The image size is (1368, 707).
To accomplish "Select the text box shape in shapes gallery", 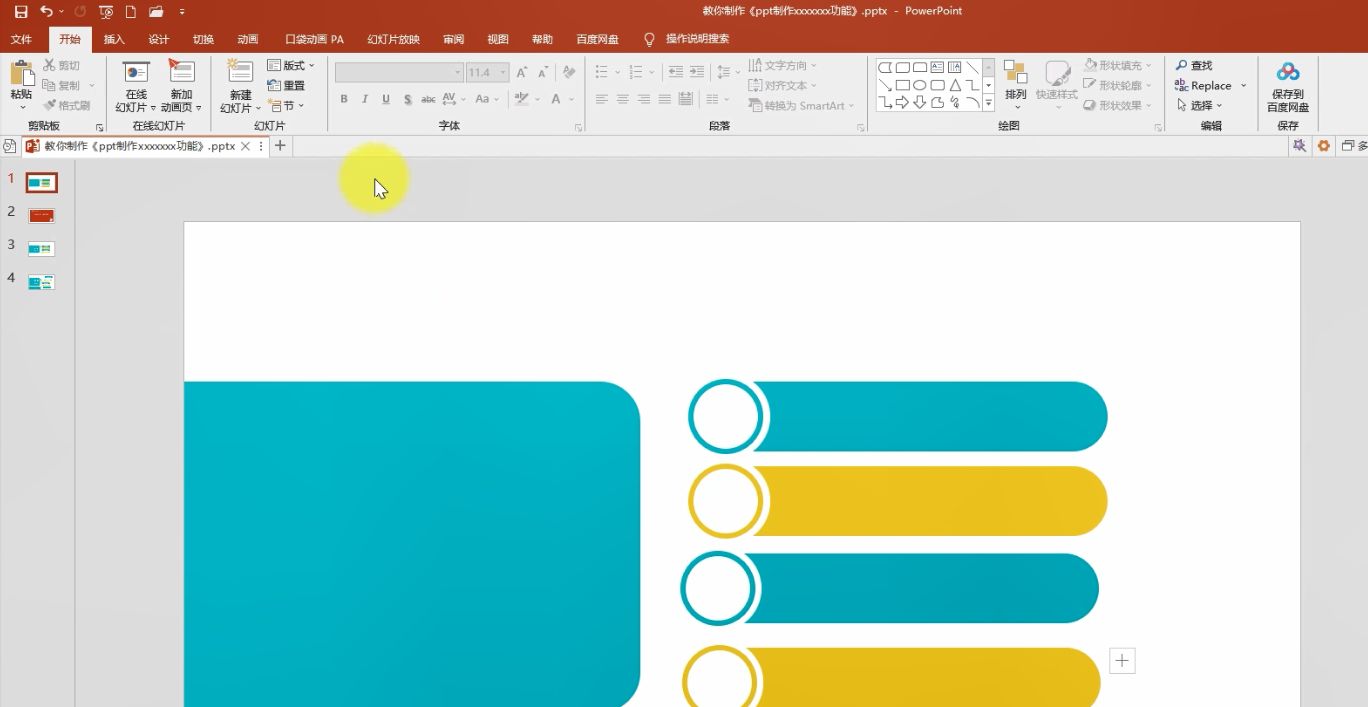I will click(937, 68).
